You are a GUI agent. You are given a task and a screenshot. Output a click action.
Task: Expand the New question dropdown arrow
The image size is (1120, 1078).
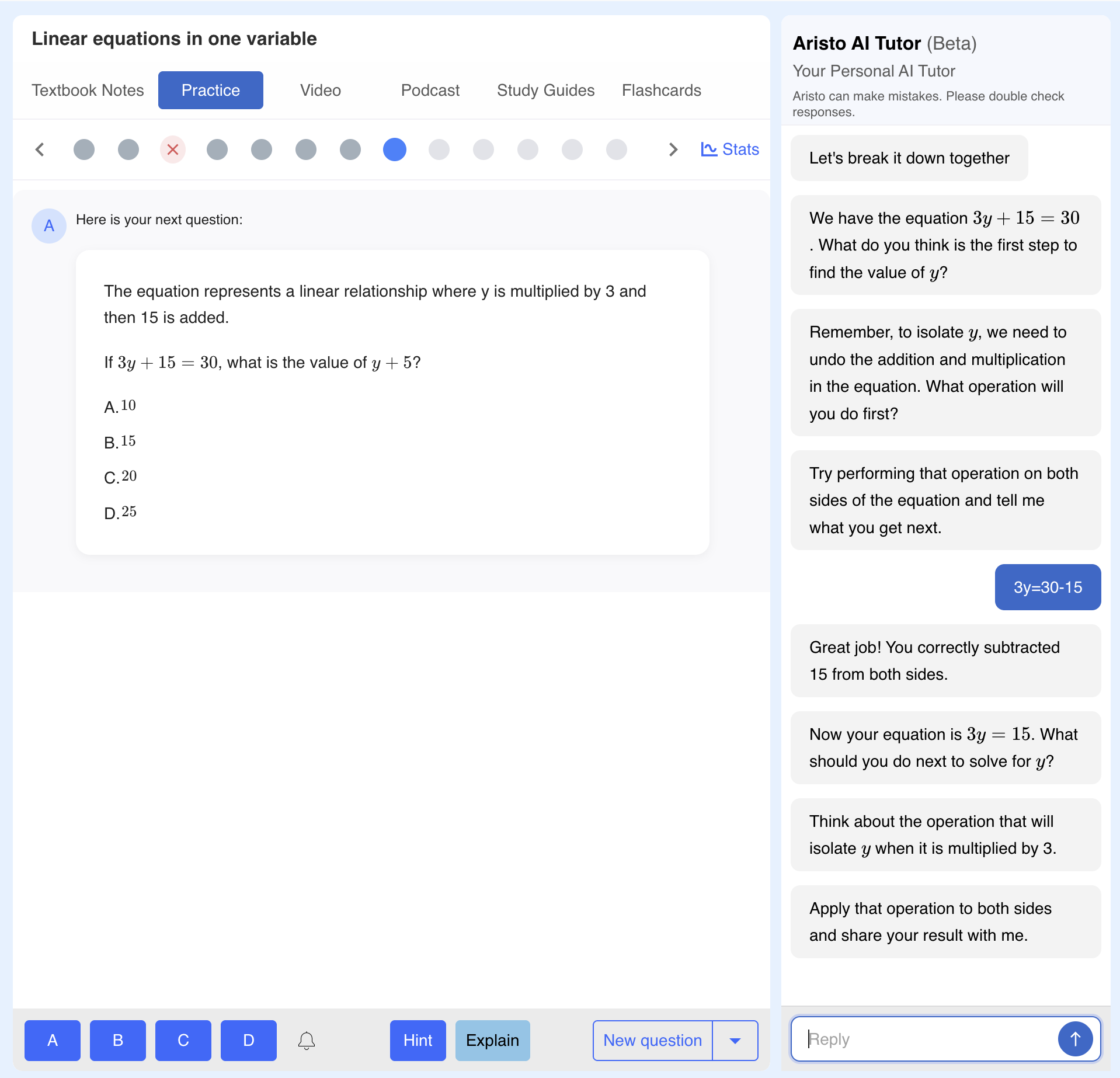tap(735, 1040)
